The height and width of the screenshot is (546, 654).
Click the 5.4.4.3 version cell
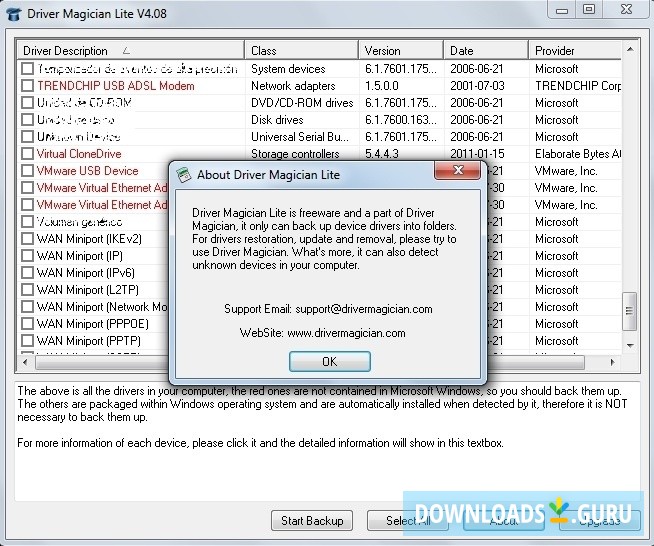pyautogui.click(x=381, y=154)
